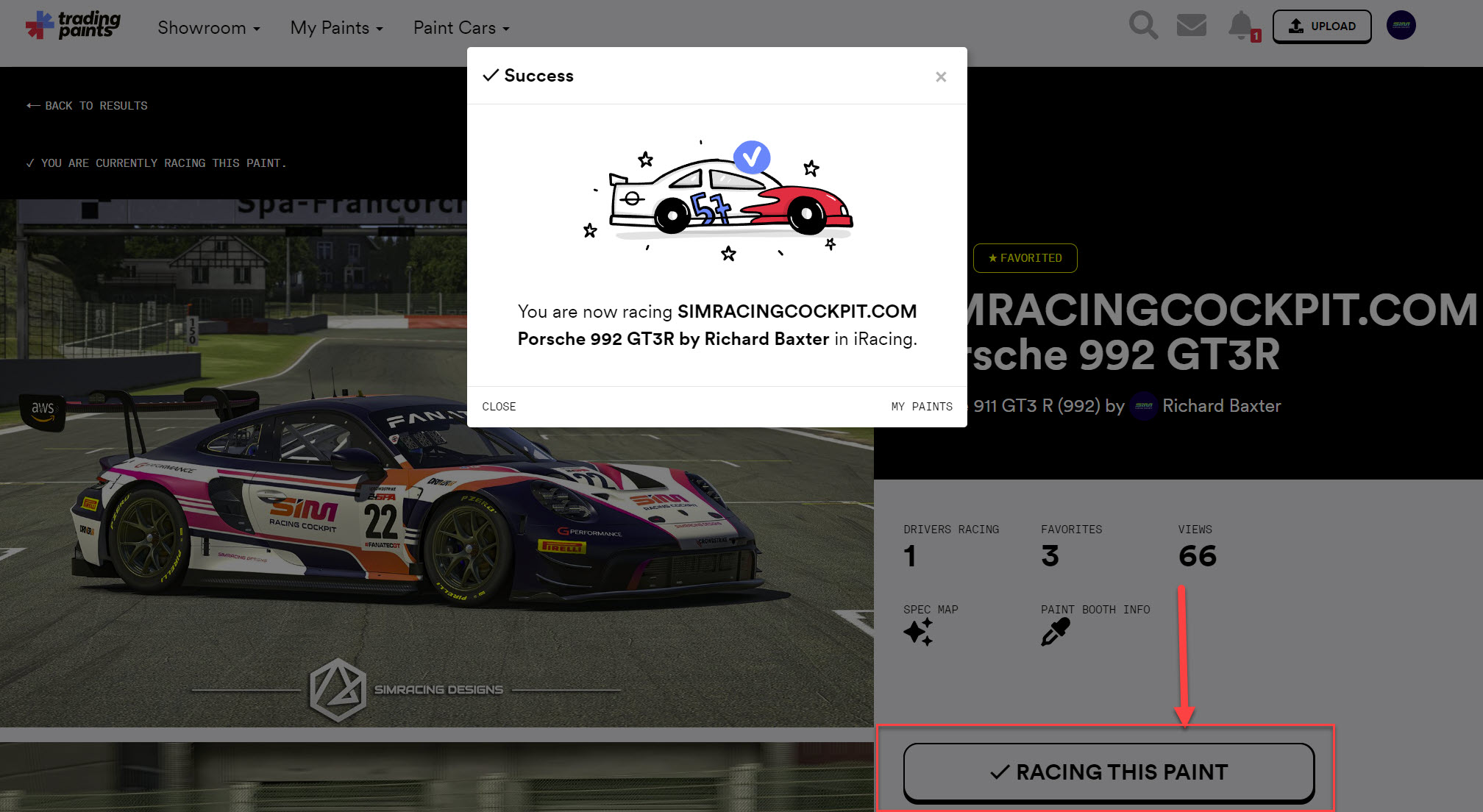Toggle RACING THIS PAINT off
Viewport: 1483px width, 812px height.
pyautogui.click(x=1108, y=772)
